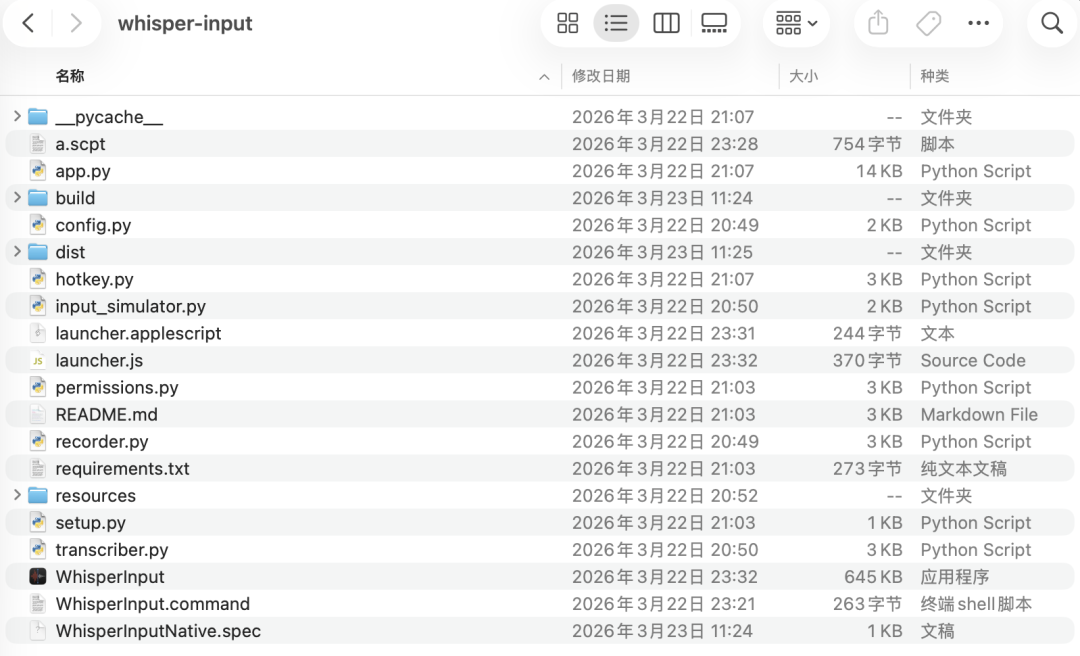The width and height of the screenshot is (1080, 656).
Task: Go back with the left chevron
Action: pos(28,23)
